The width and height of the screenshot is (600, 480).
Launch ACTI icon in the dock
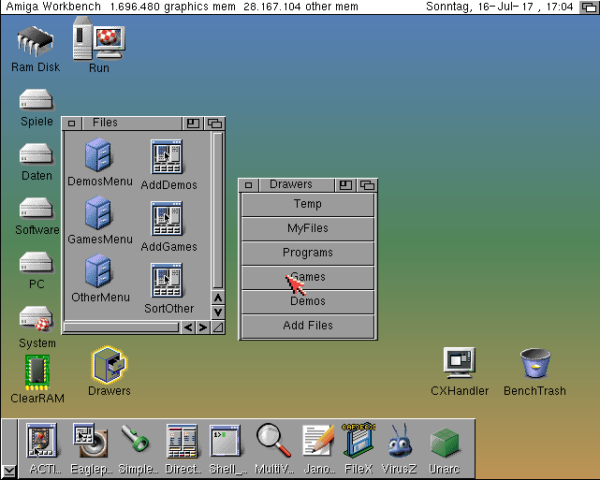(42, 441)
